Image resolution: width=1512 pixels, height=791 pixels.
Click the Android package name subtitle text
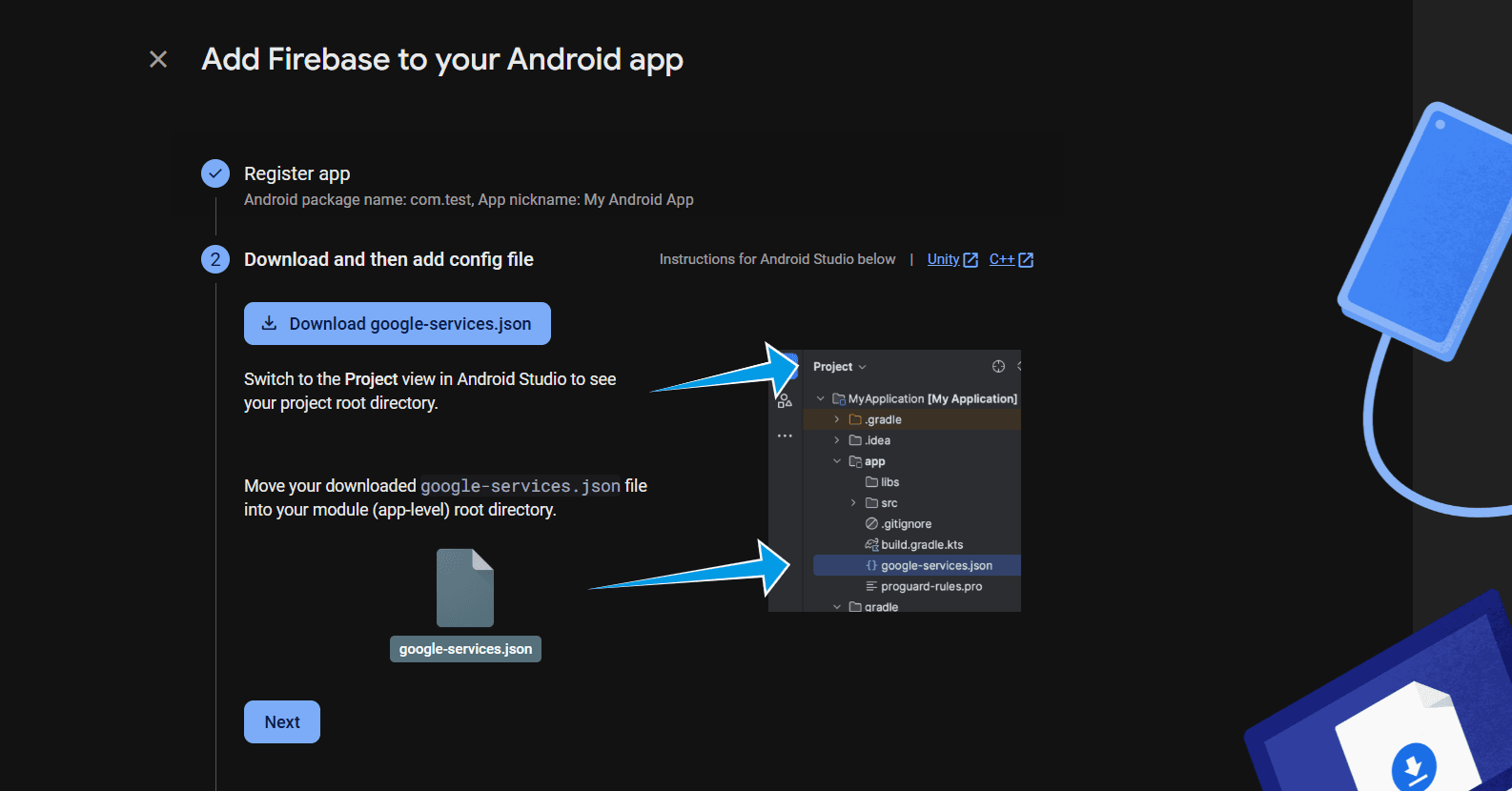469,200
